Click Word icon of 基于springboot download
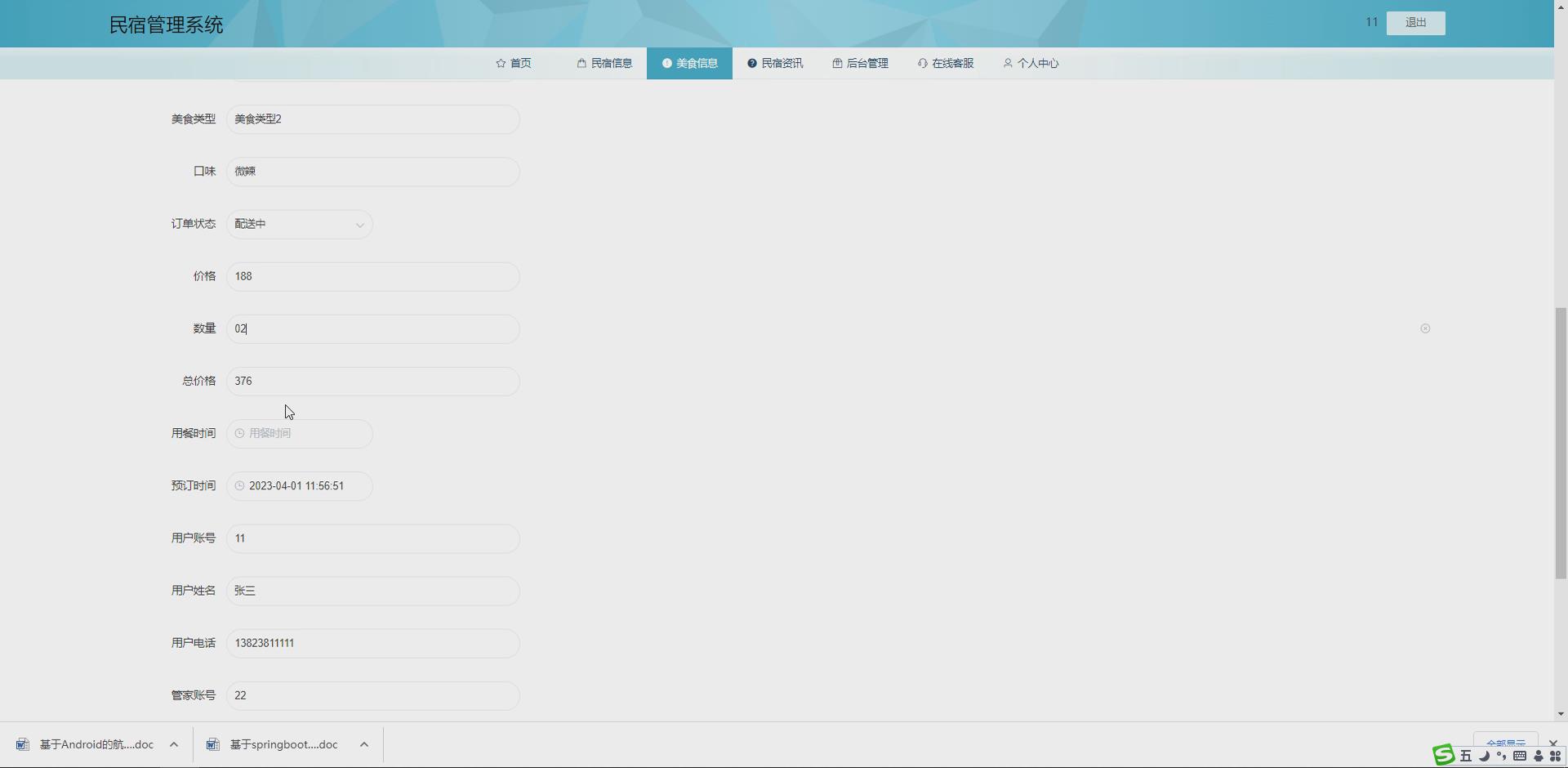 (x=213, y=744)
